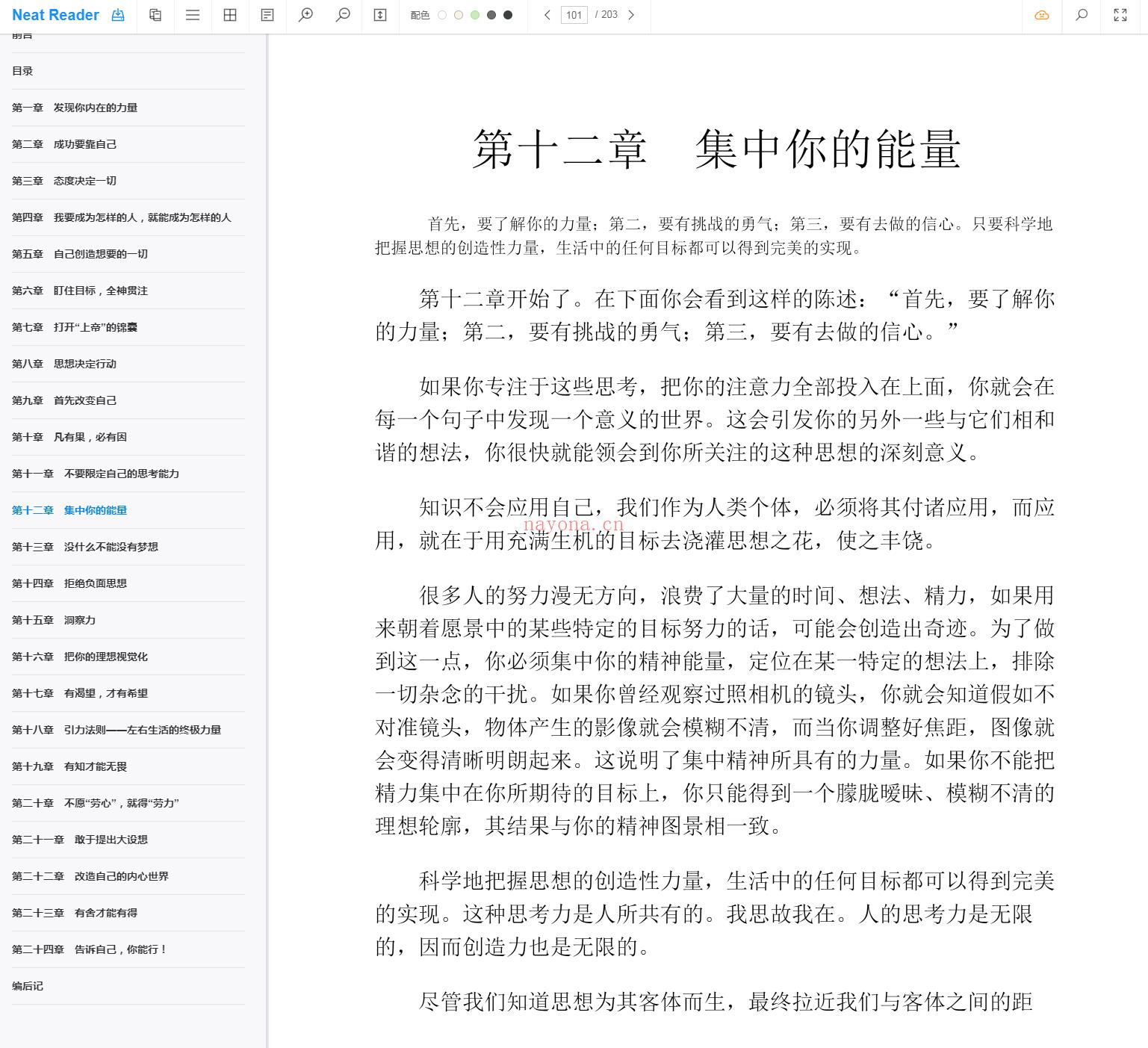
Task: Click the paragraph starting 很多人的努力漫无方向
Action: click(715, 710)
